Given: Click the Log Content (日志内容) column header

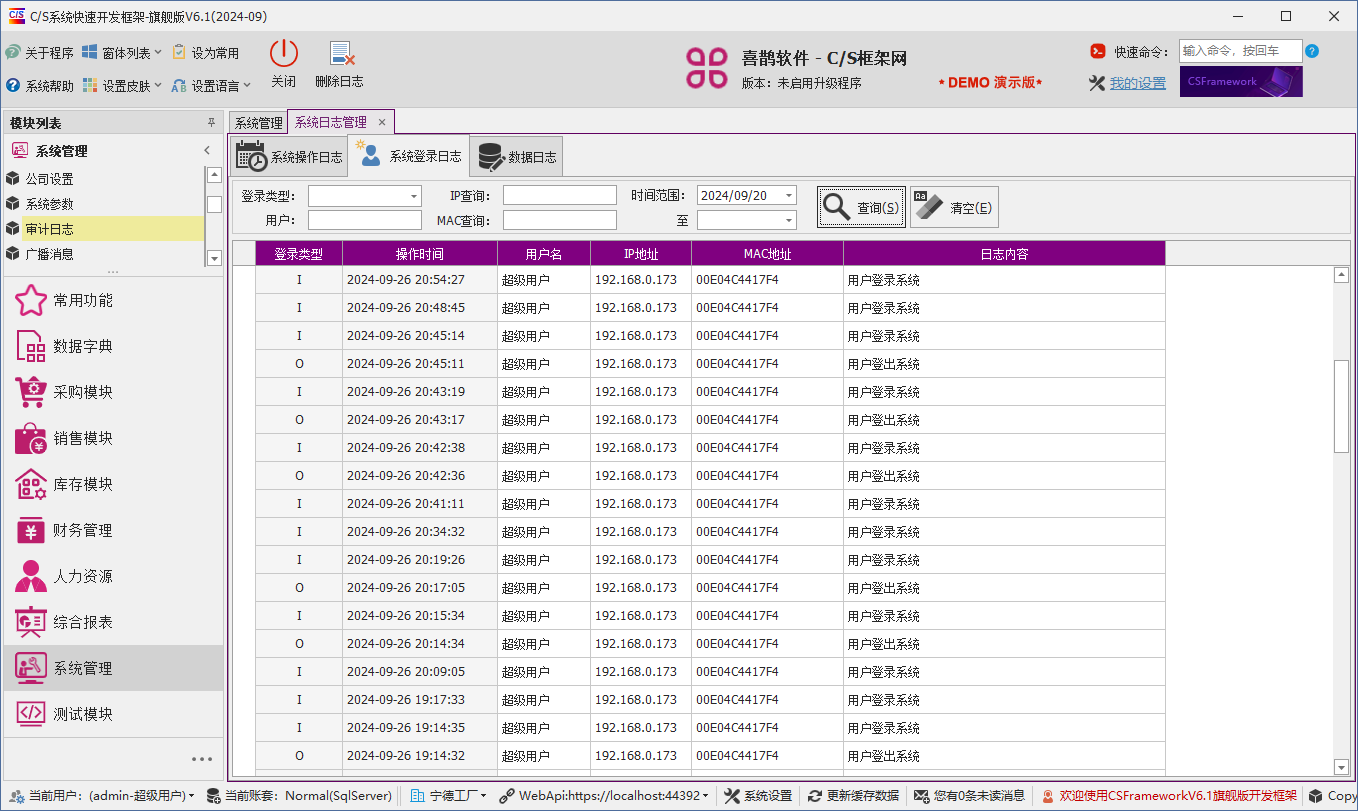Looking at the screenshot, I should tap(1004, 254).
